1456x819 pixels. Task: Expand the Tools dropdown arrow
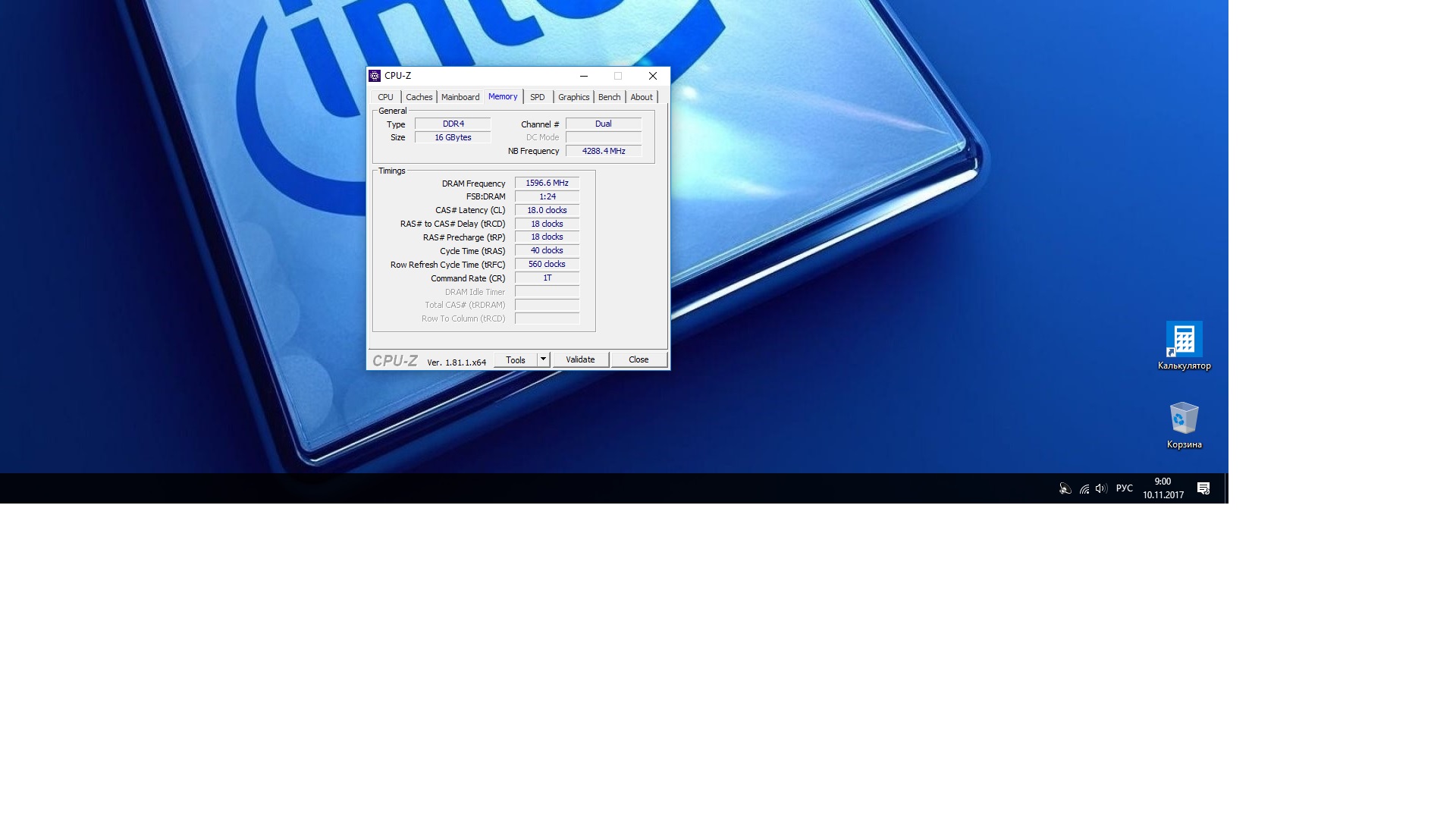point(543,359)
